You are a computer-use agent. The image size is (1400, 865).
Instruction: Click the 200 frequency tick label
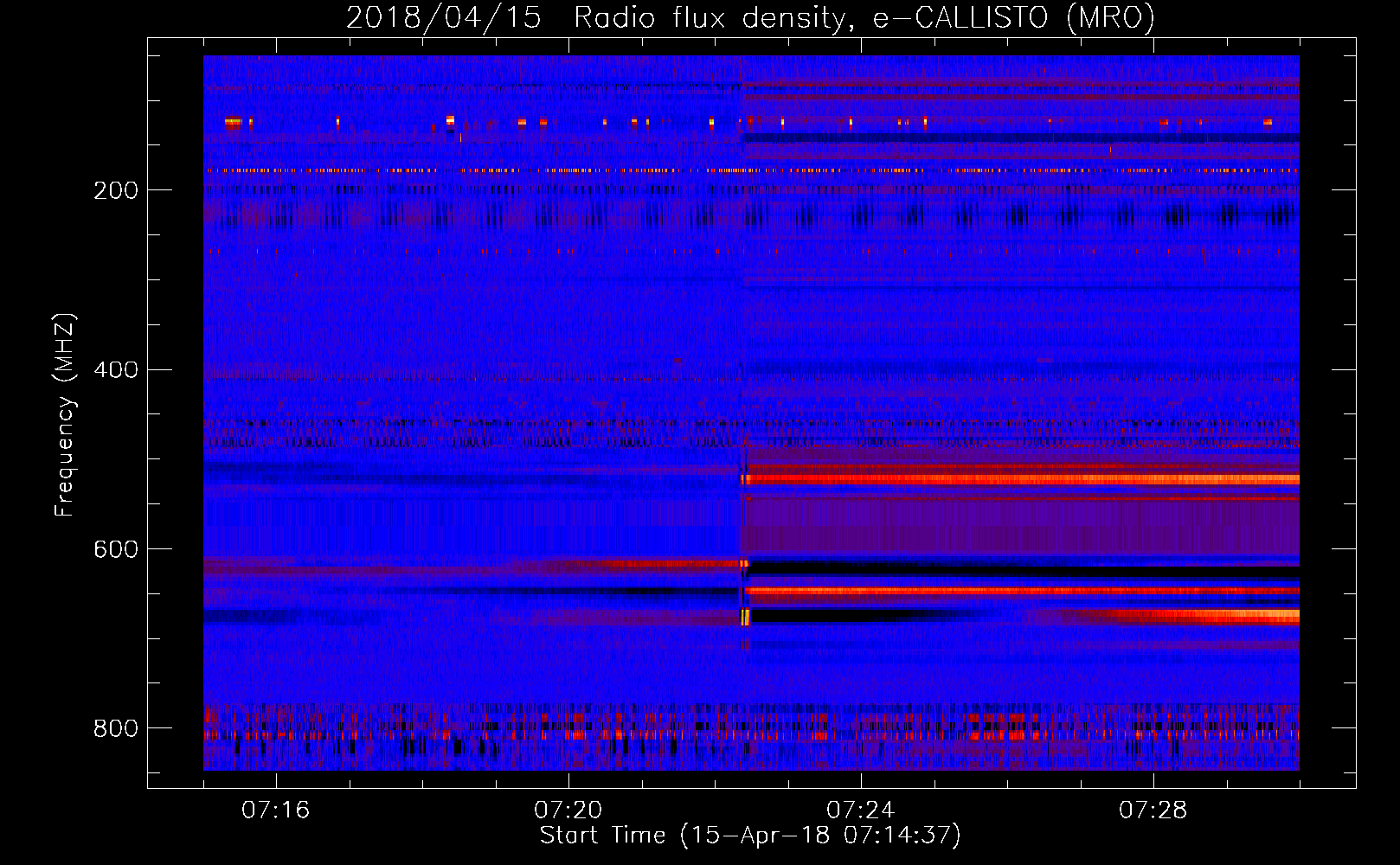click(x=116, y=190)
